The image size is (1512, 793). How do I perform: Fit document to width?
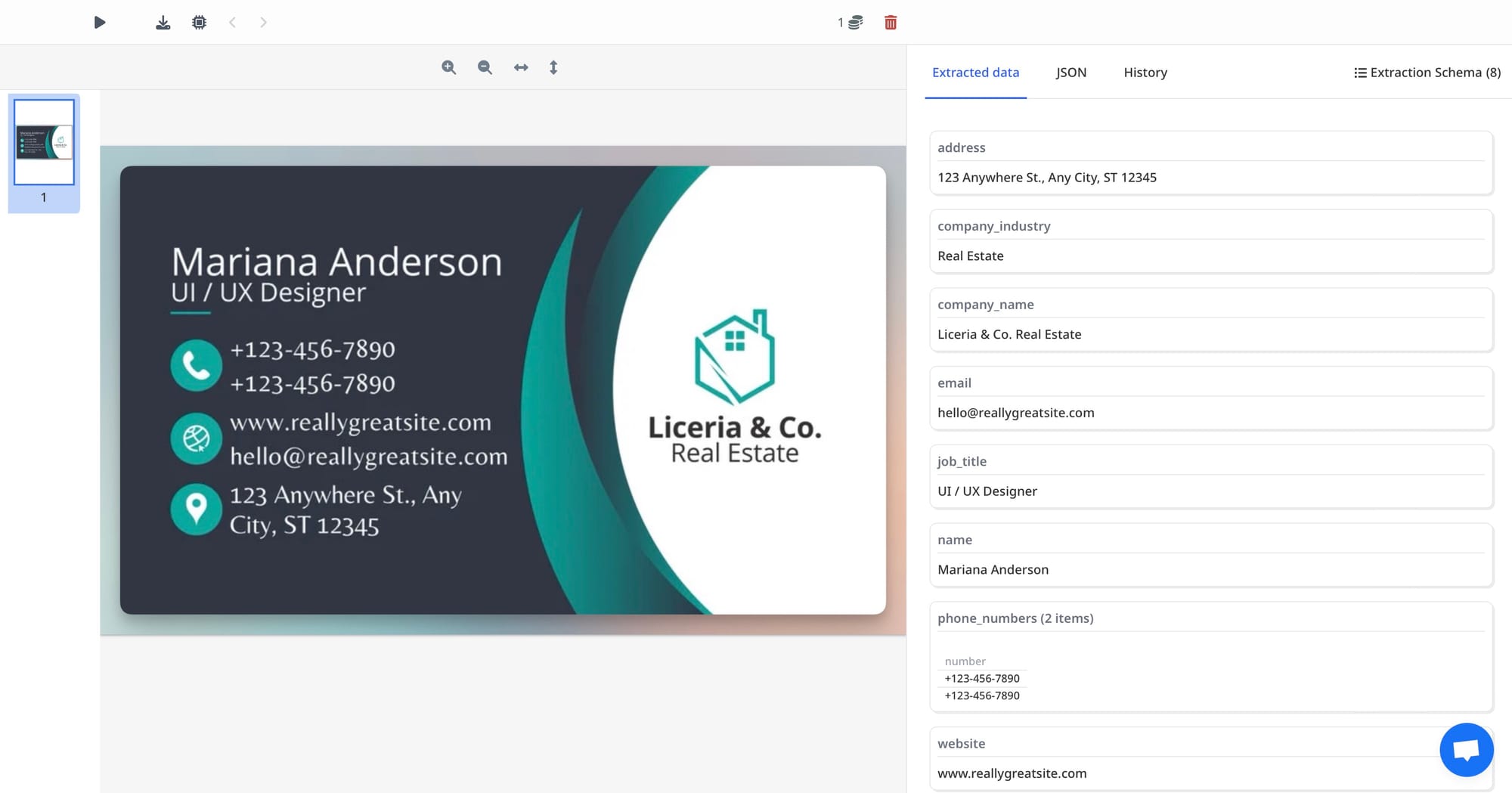coord(521,67)
